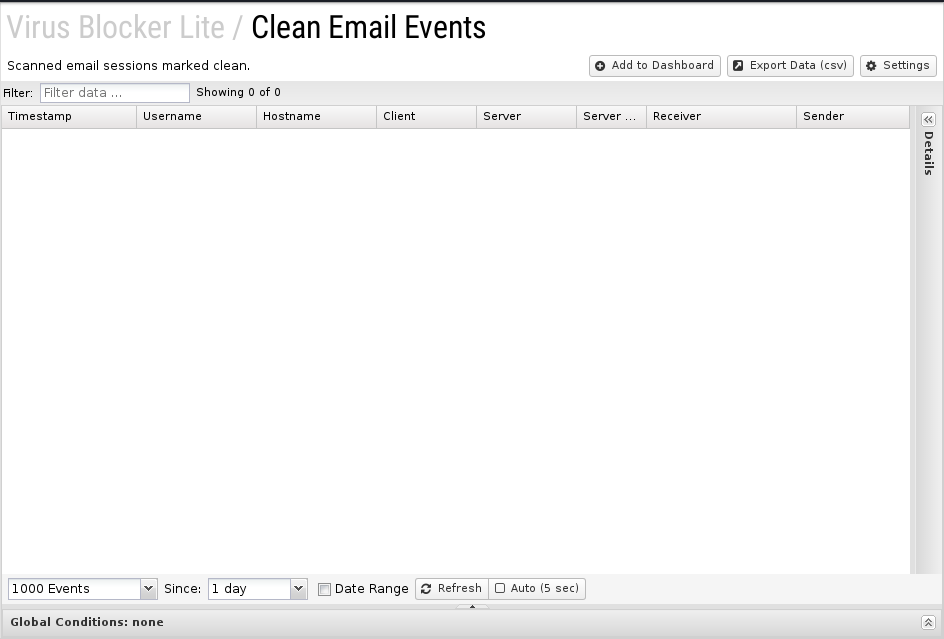Click the vertical Details panel label
This screenshot has height=639, width=944.
coord(928,153)
